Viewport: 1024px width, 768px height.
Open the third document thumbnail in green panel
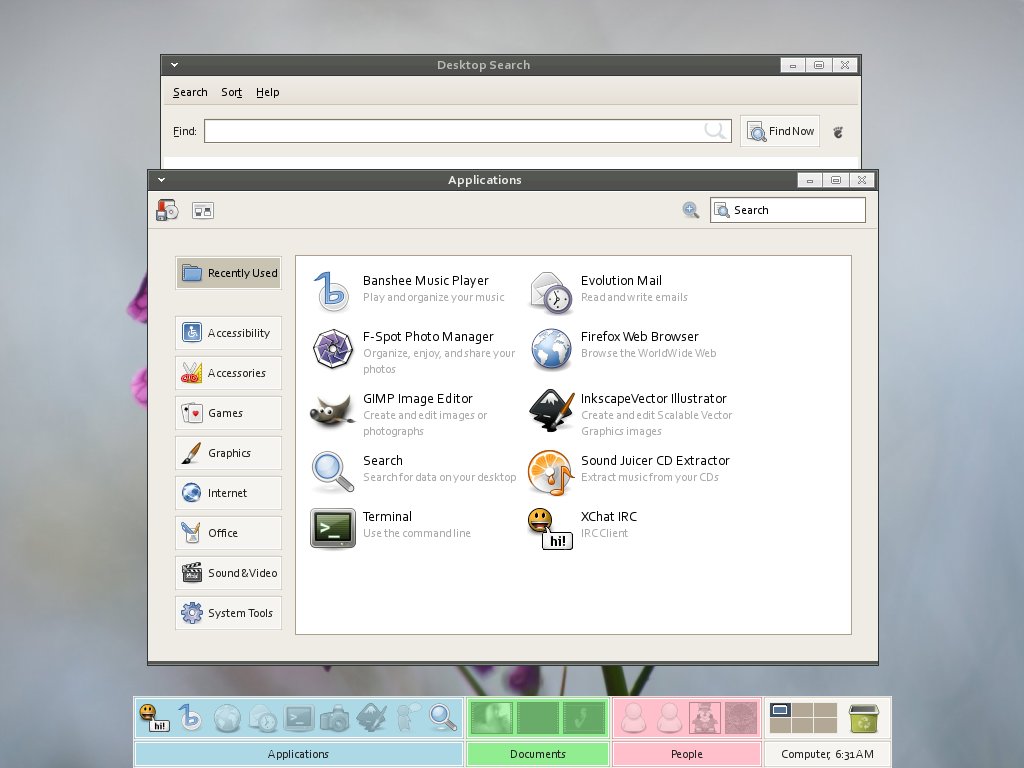(584, 718)
